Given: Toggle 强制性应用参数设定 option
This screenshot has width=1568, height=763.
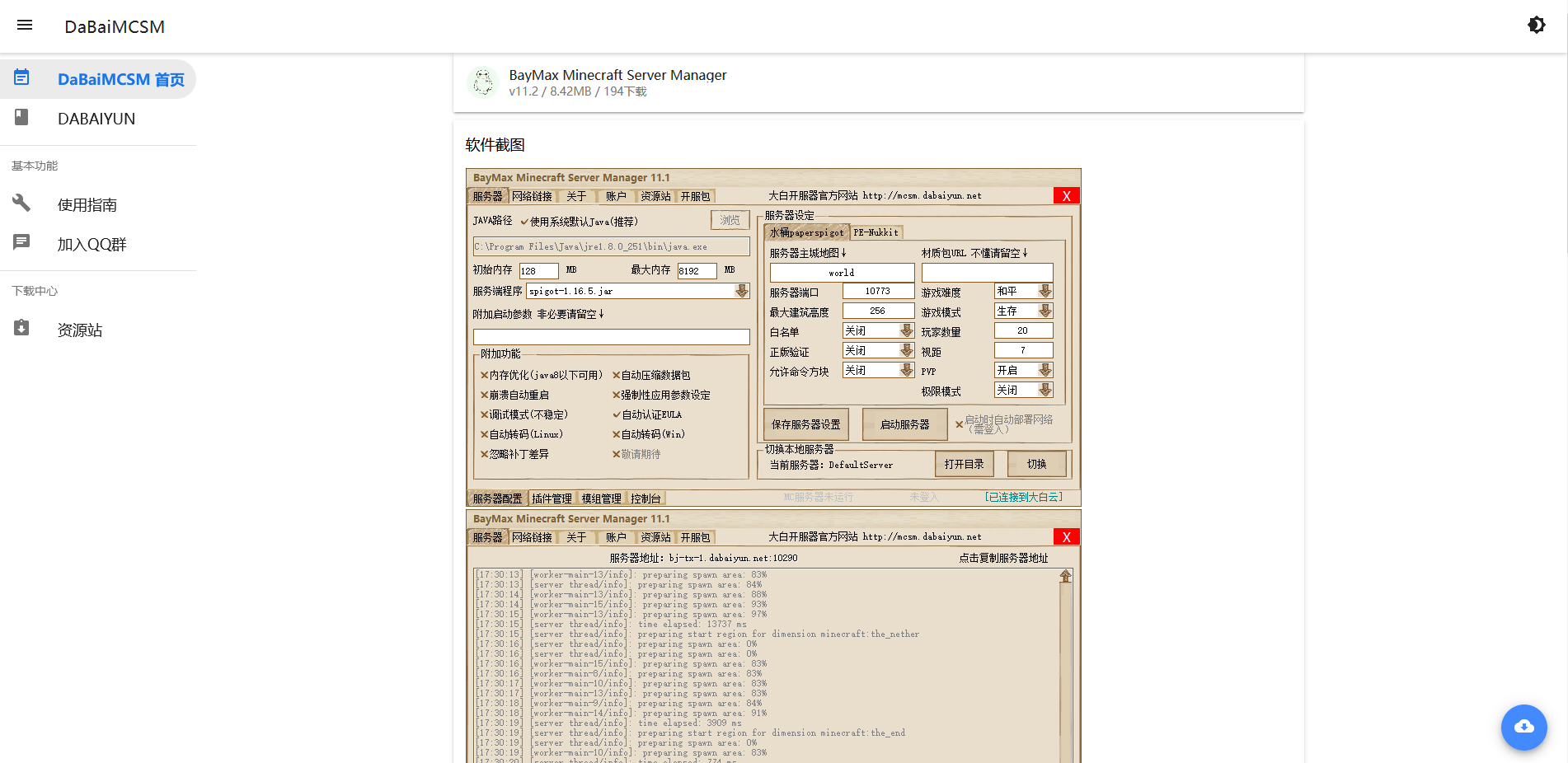Looking at the screenshot, I should pyautogui.click(x=661, y=395).
